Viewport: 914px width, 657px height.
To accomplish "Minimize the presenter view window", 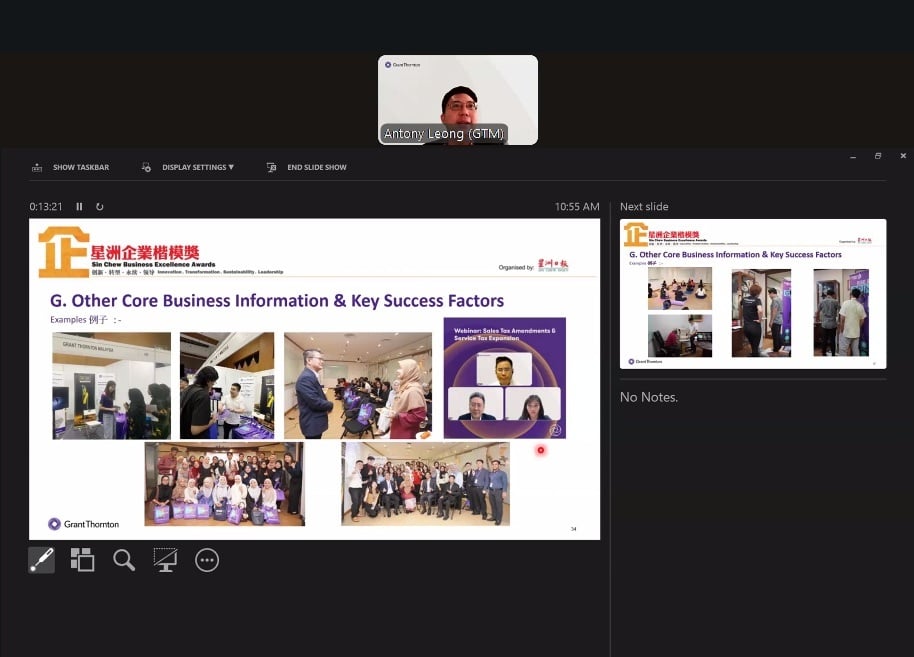I will 853,156.
